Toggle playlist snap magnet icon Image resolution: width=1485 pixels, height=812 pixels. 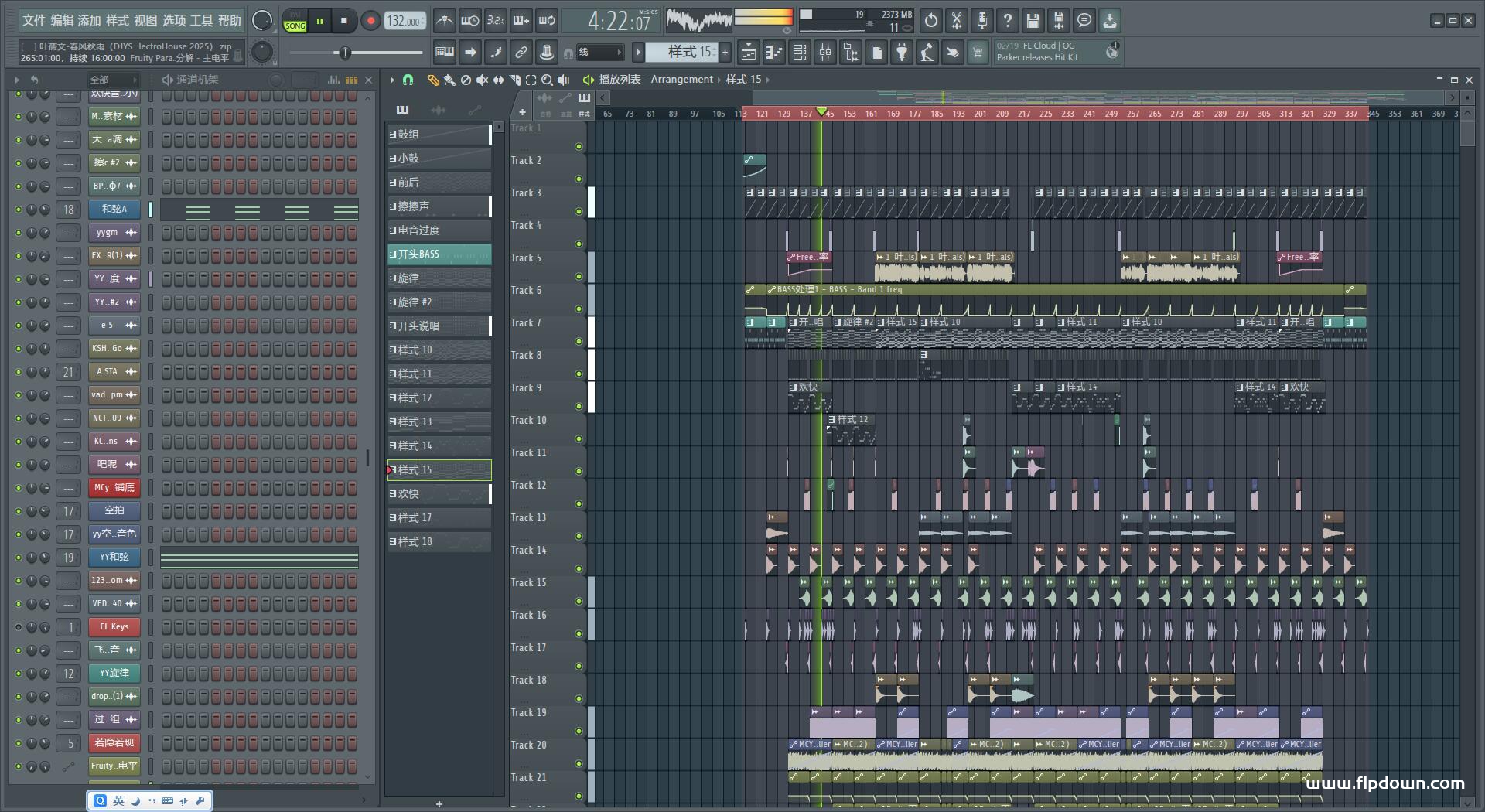pos(408,80)
